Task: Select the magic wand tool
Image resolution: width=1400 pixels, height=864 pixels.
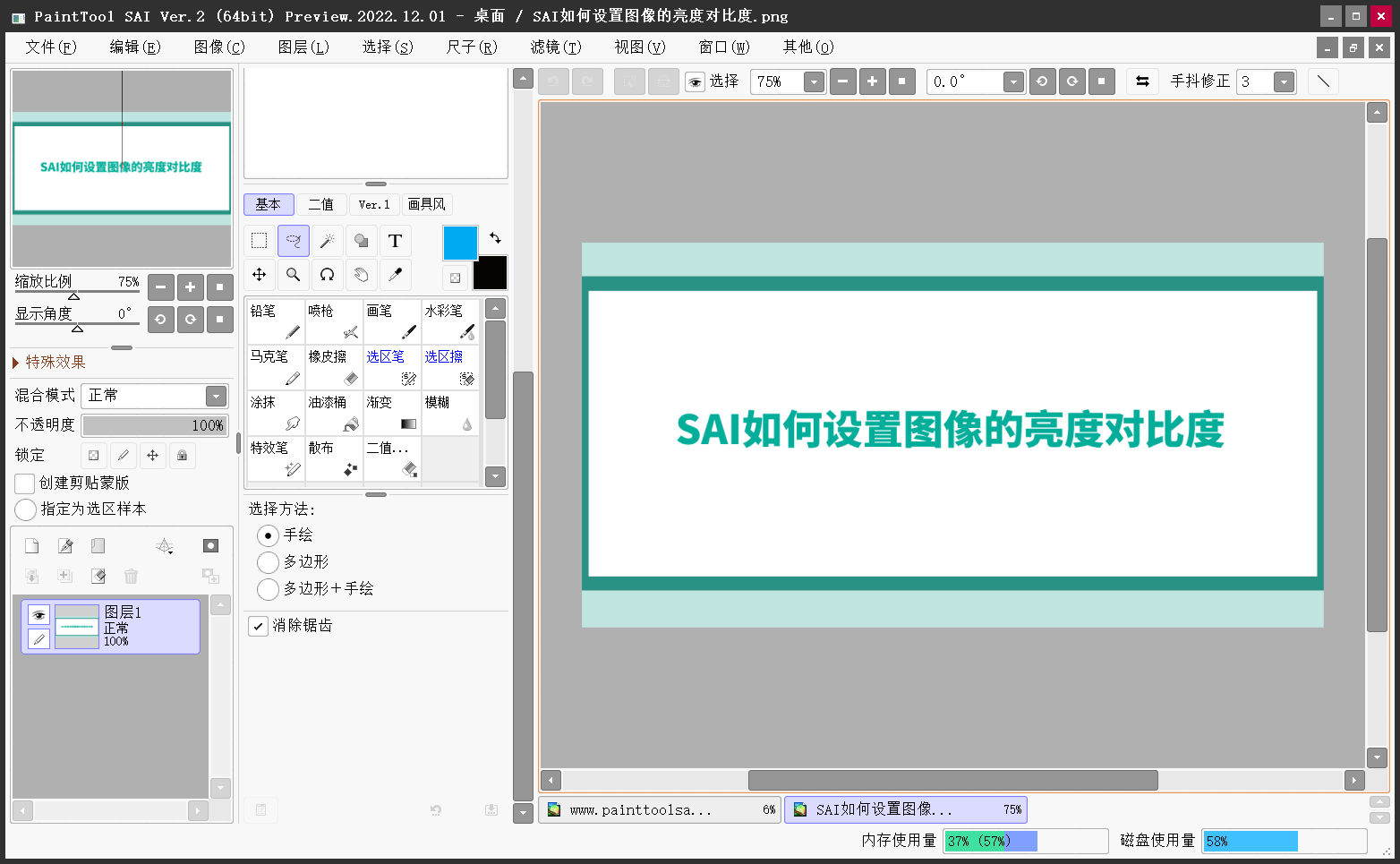Action: click(328, 241)
